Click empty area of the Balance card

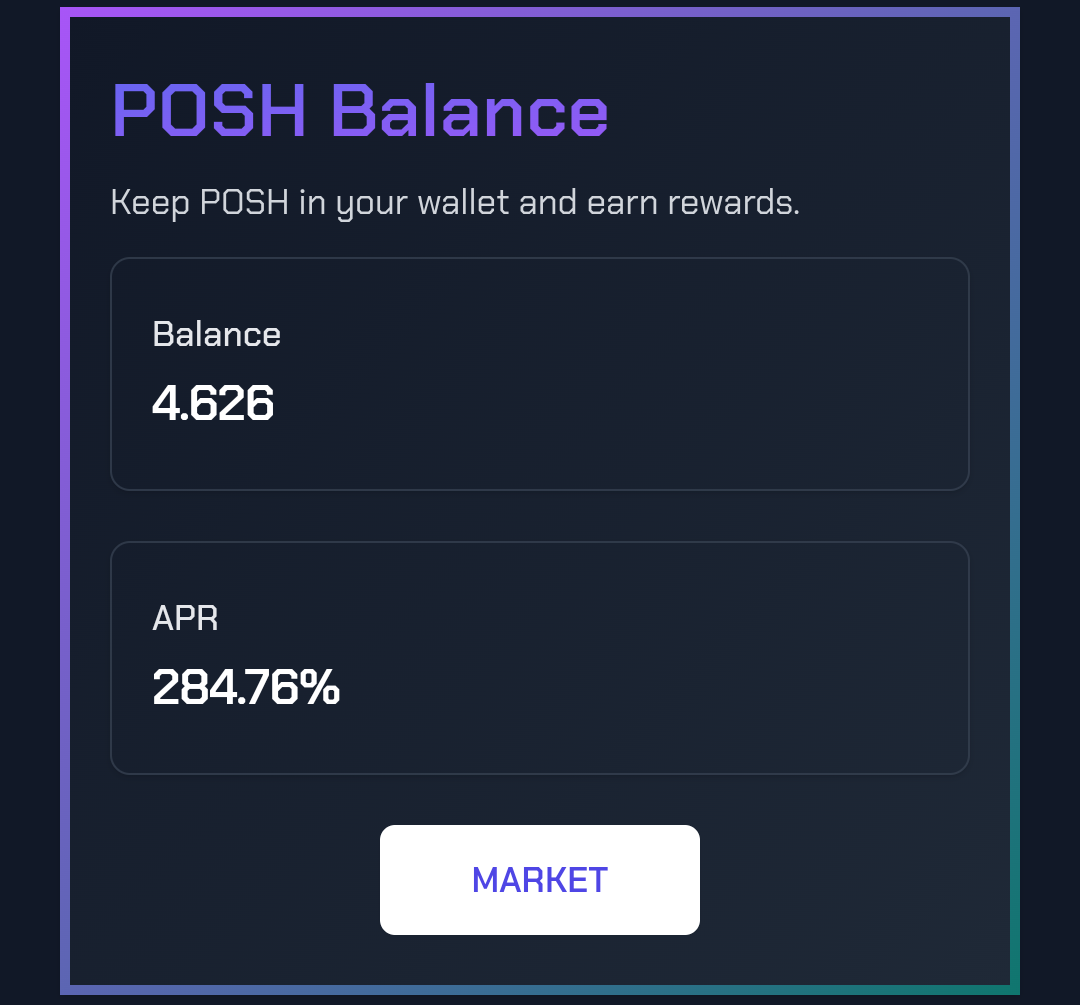click(x=620, y=374)
